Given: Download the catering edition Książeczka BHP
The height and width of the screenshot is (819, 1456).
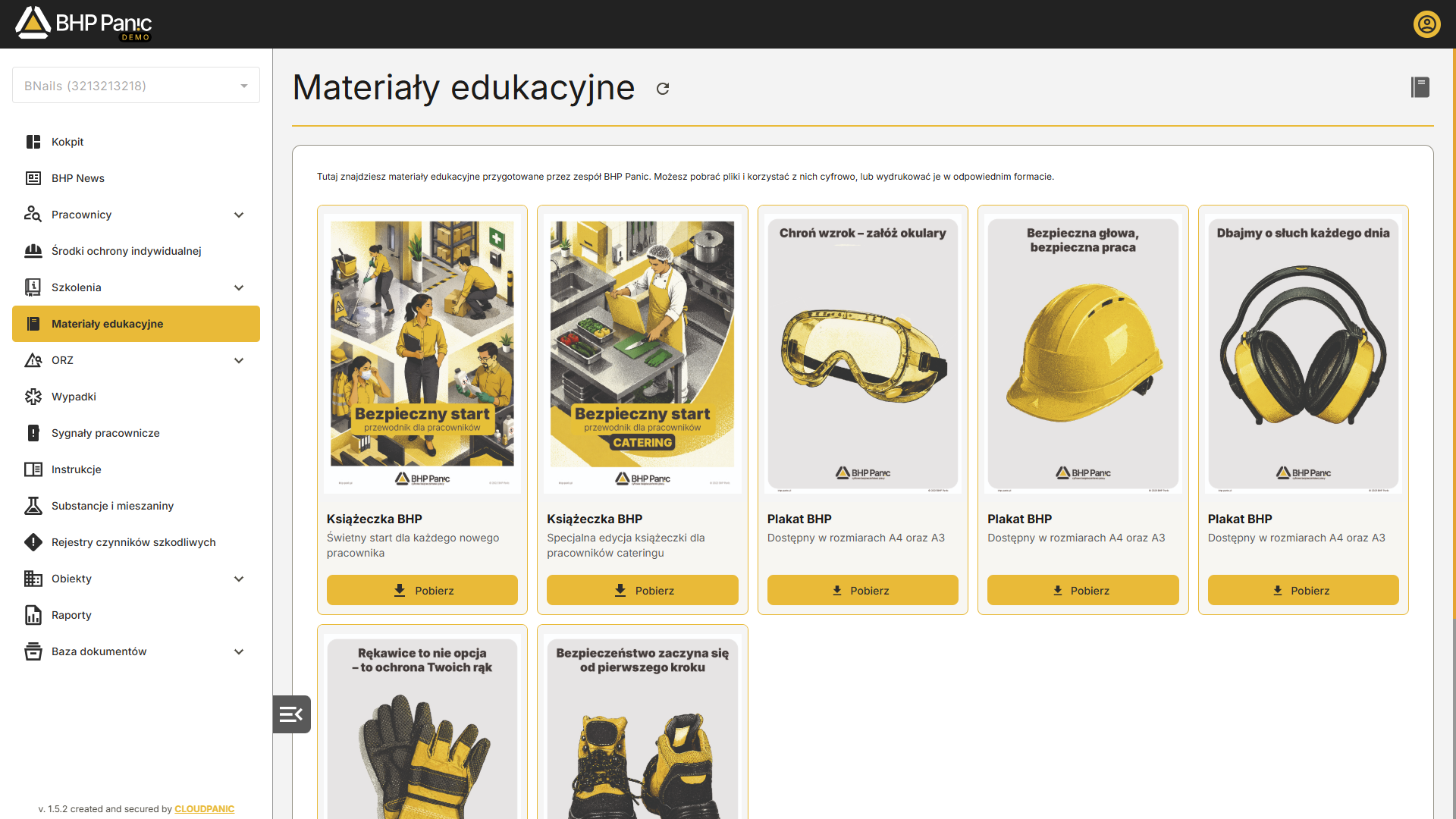Looking at the screenshot, I should point(642,590).
